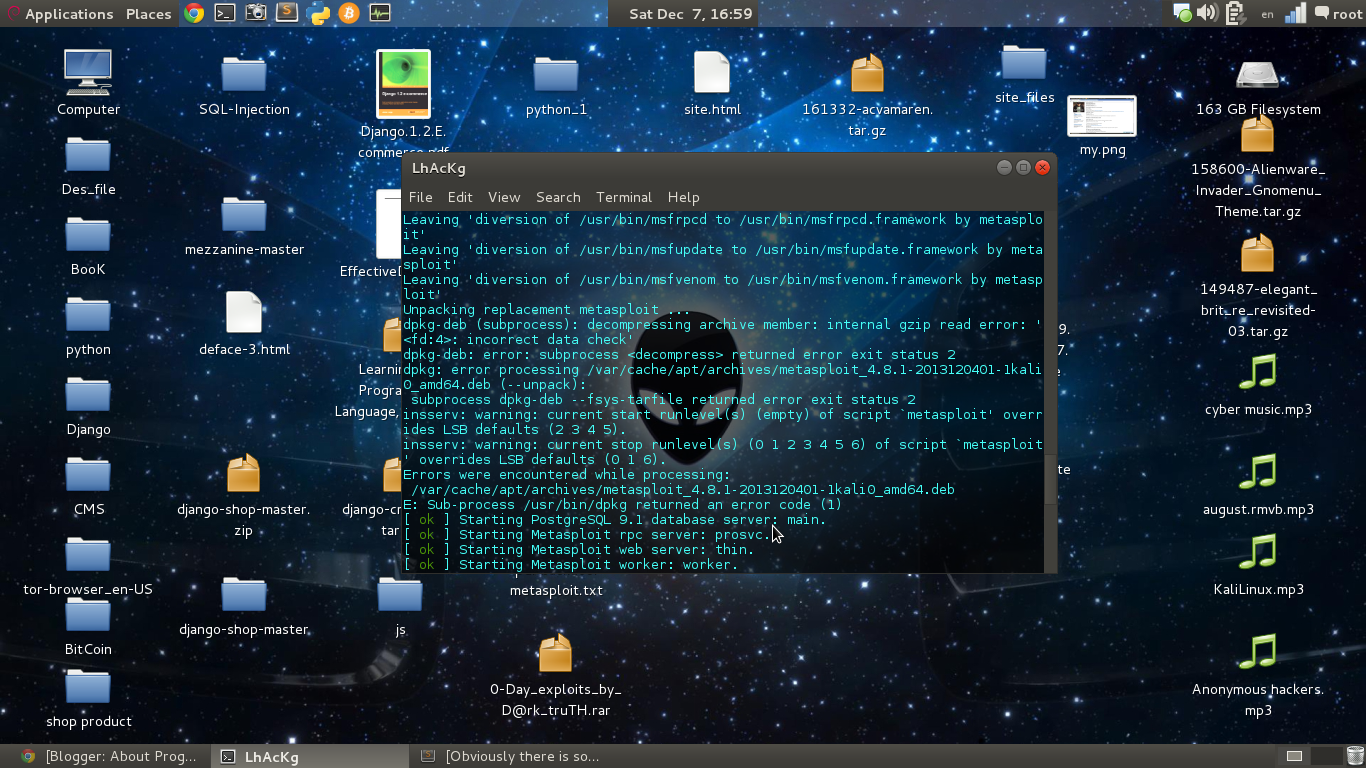Open the File menu in the terminal
The width and height of the screenshot is (1366, 768).
pyautogui.click(x=420, y=197)
